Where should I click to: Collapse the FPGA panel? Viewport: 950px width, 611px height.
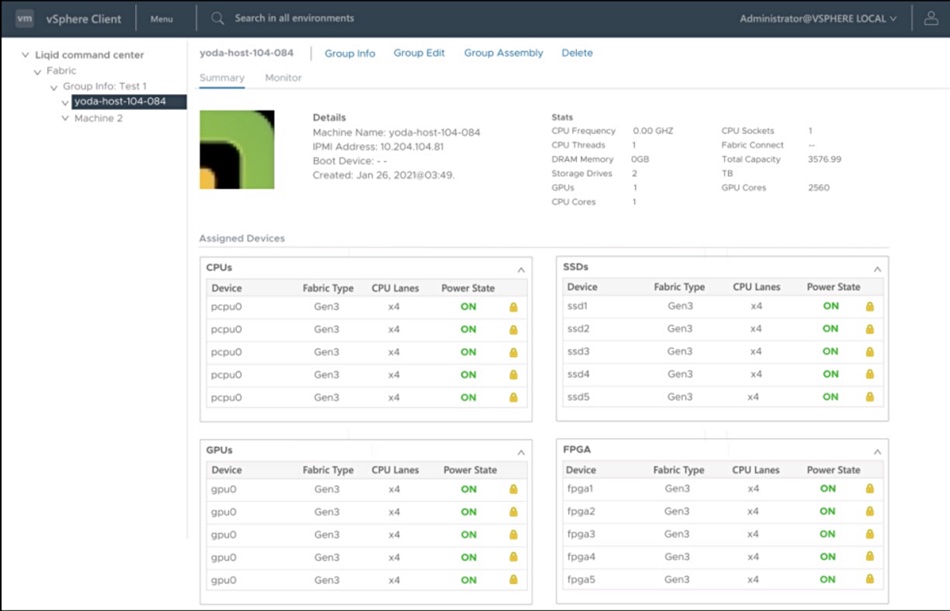[877, 452]
